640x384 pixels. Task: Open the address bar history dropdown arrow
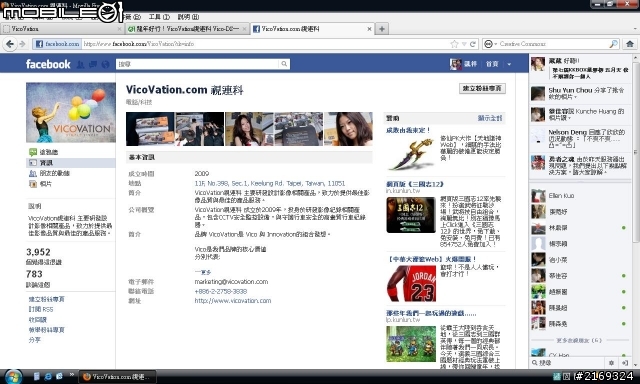coord(464,44)
